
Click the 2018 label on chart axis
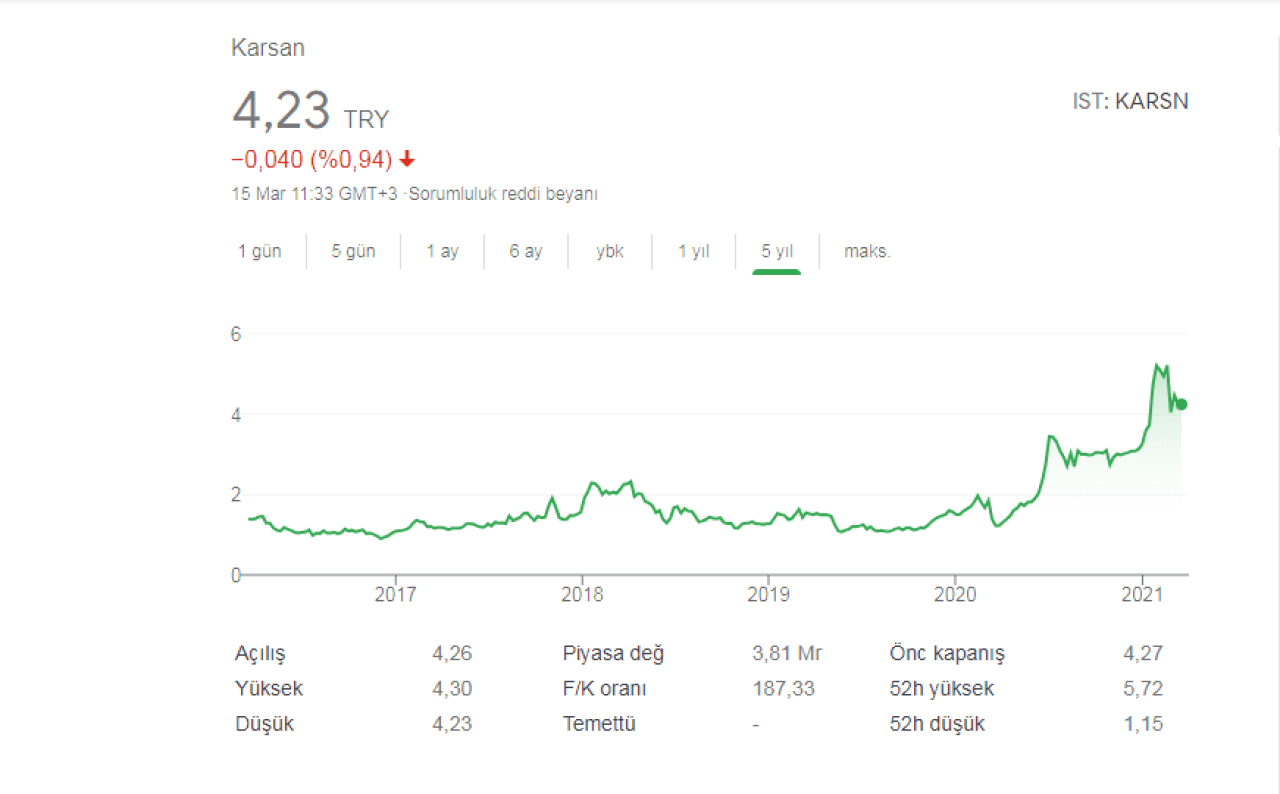point(582,594)
